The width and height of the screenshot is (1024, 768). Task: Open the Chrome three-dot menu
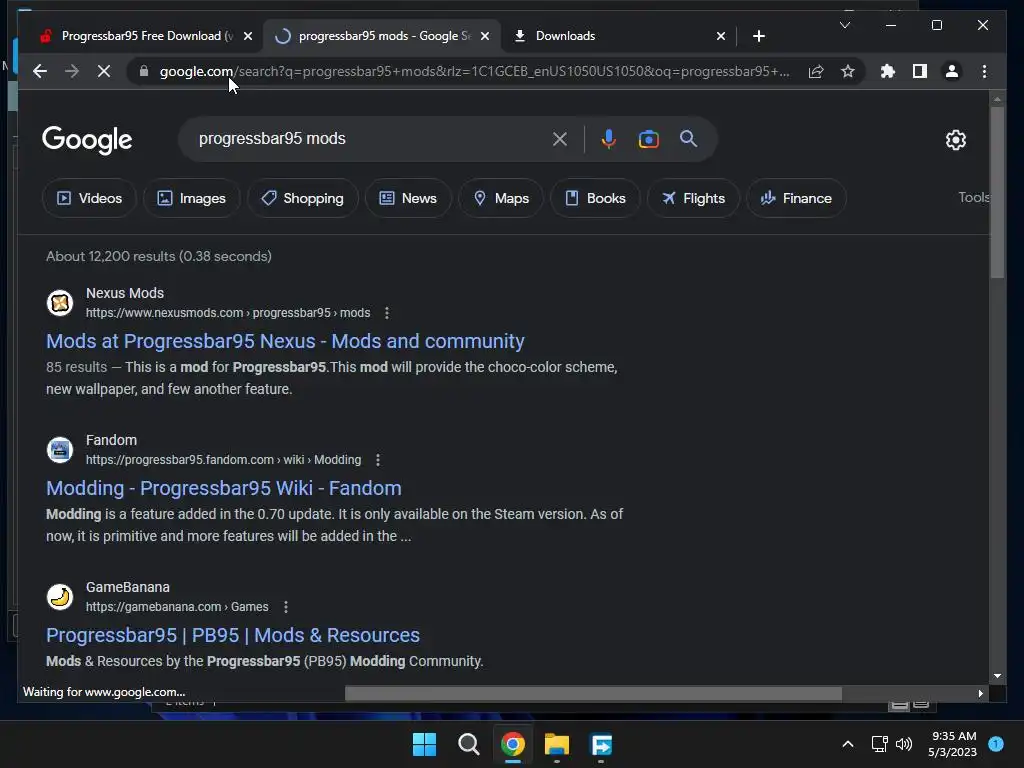click(x=984, y=71)
